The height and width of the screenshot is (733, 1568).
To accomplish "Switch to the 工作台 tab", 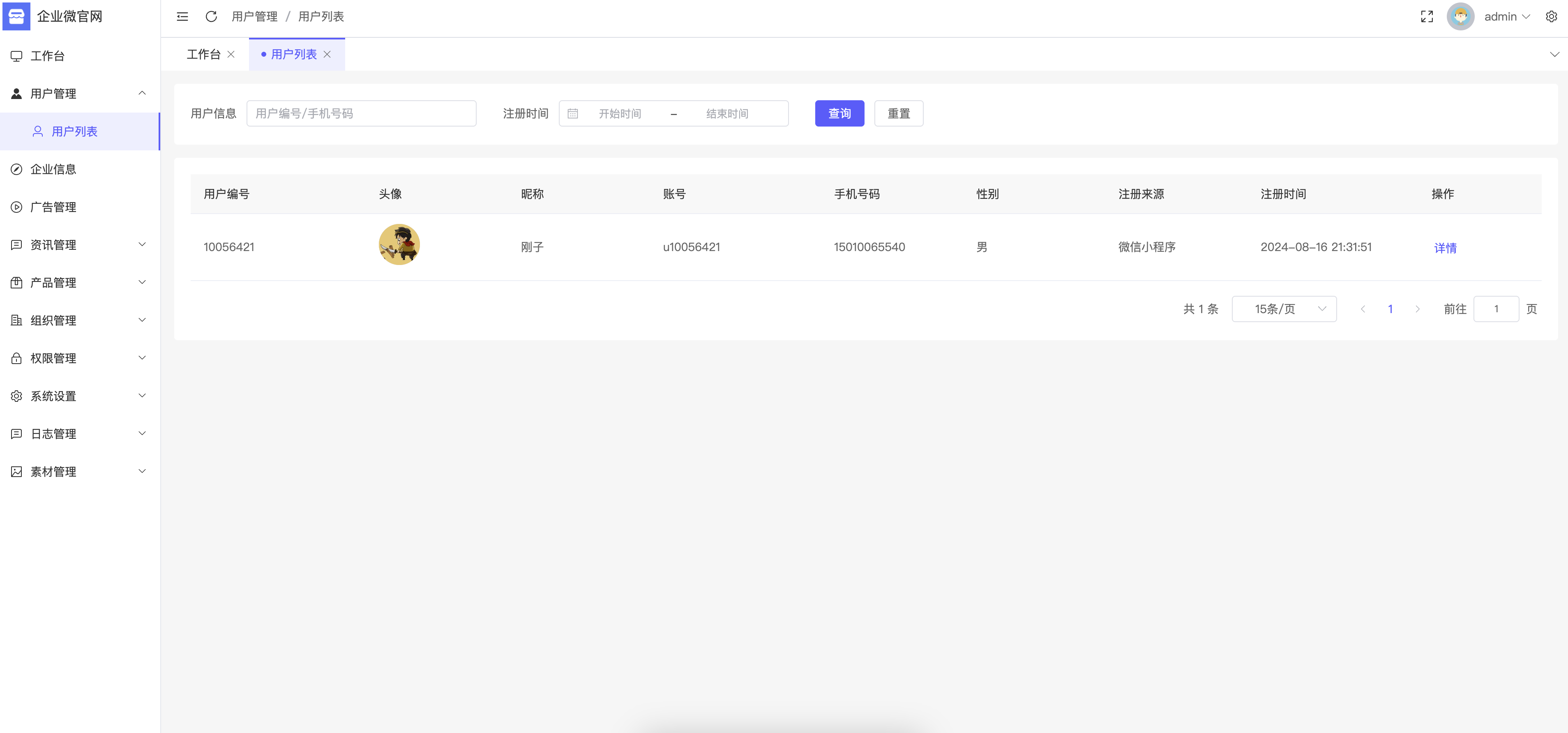I will 203,54.
